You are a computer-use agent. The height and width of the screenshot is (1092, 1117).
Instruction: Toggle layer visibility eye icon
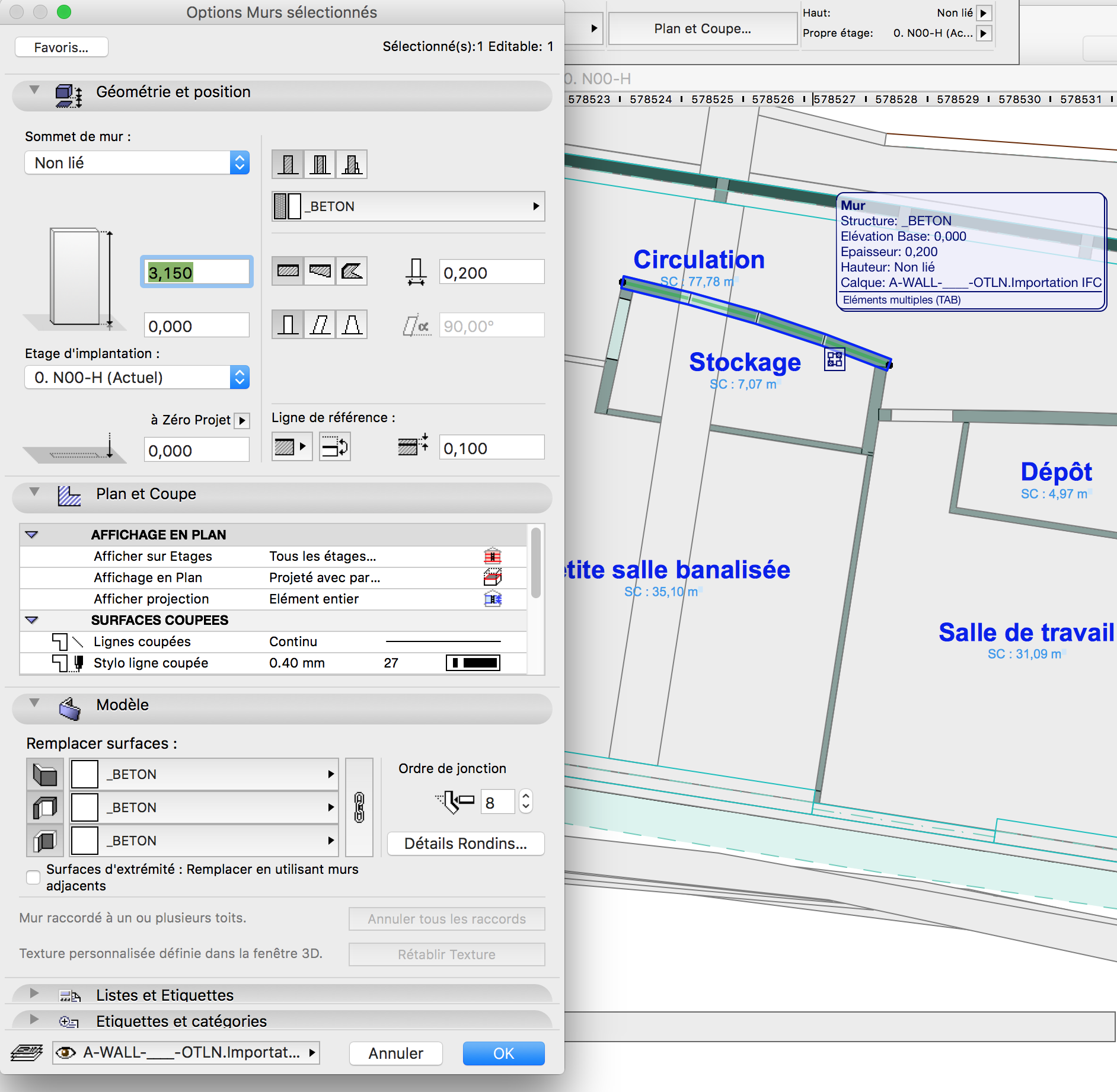point(66,1052)
